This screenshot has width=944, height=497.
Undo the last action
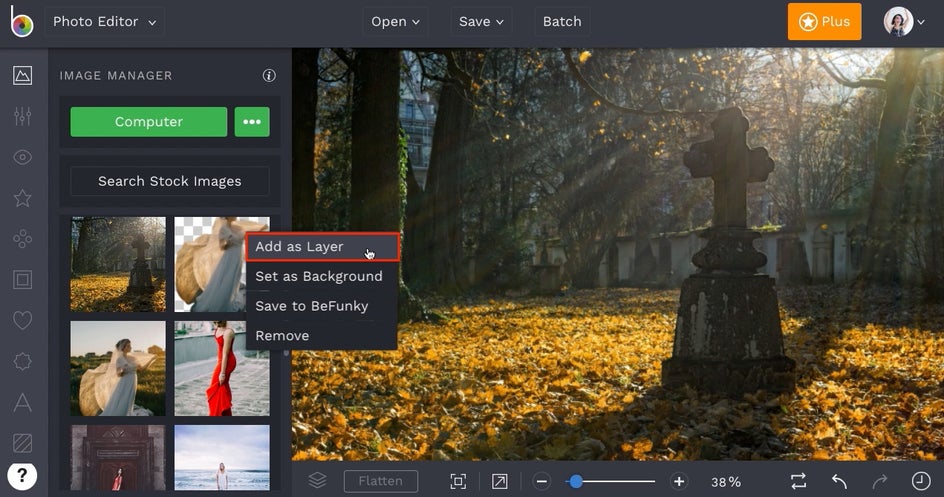coord(839,481)
